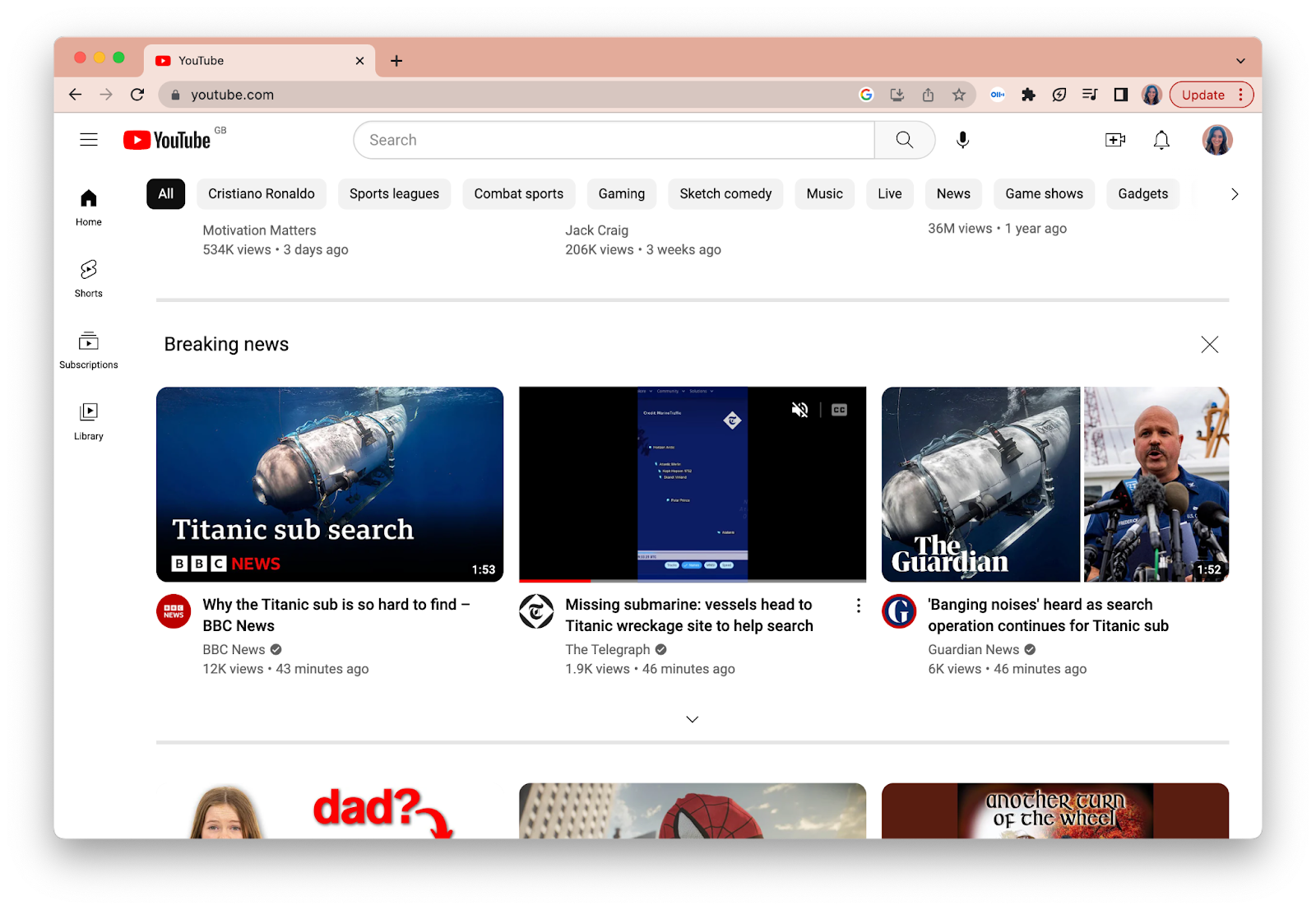Viewport: 1316px width, 910px height.
Task: Select the Music chip
Action: 825,194
